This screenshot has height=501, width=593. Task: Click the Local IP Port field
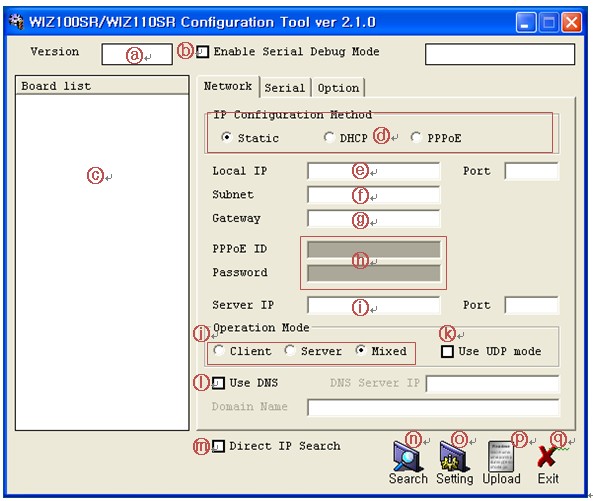[531, 171]
